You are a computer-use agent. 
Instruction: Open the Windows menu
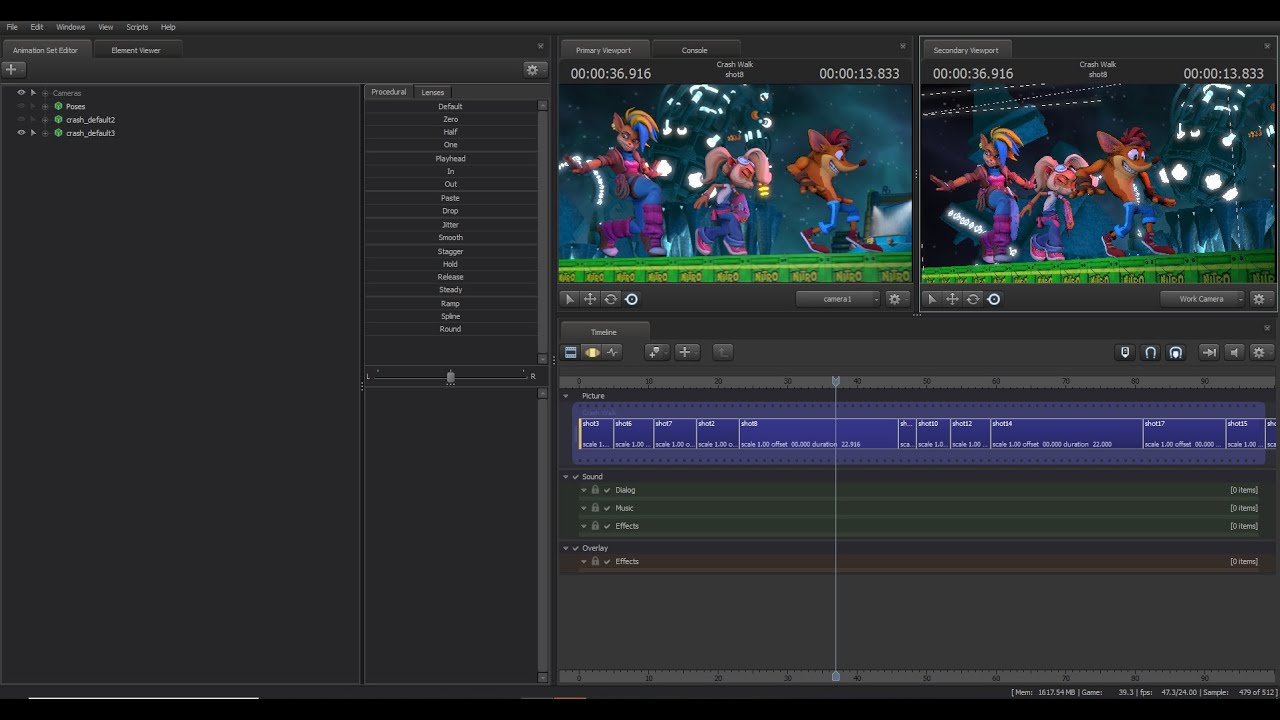click(70, 27)
